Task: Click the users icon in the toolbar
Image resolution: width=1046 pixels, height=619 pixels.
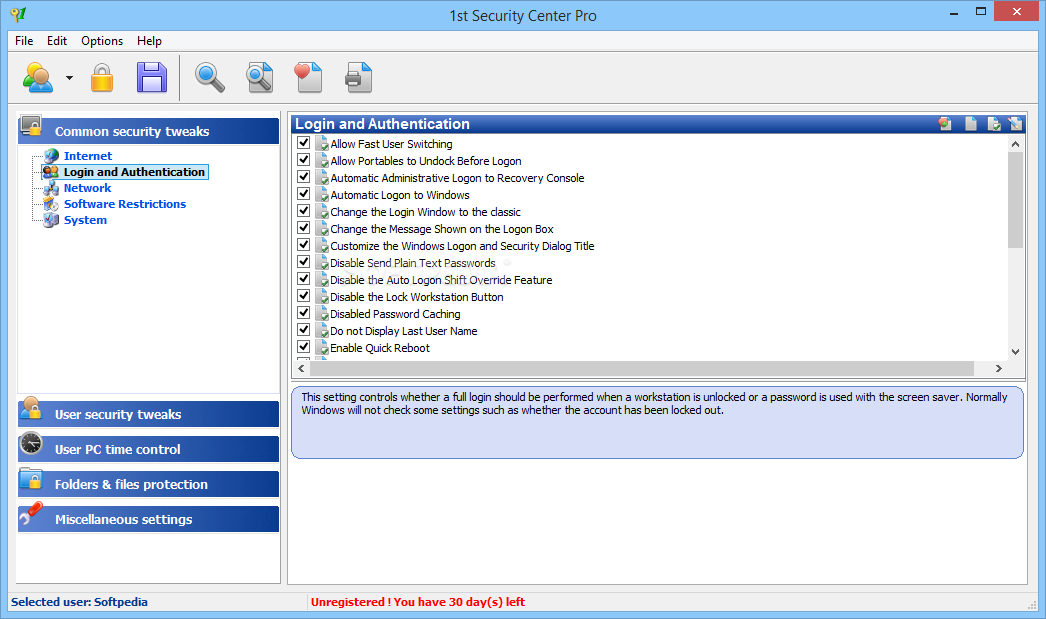Action: tap(38, 77)
